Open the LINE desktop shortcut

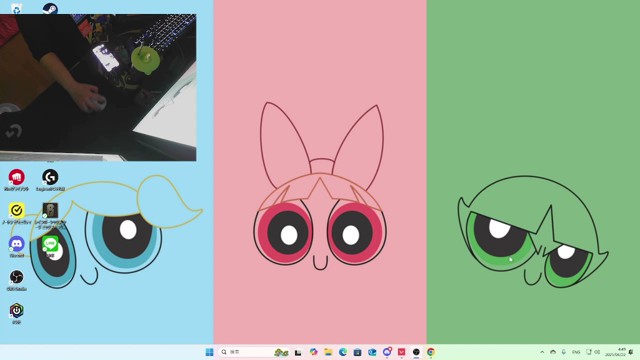(x=50, y=247)
